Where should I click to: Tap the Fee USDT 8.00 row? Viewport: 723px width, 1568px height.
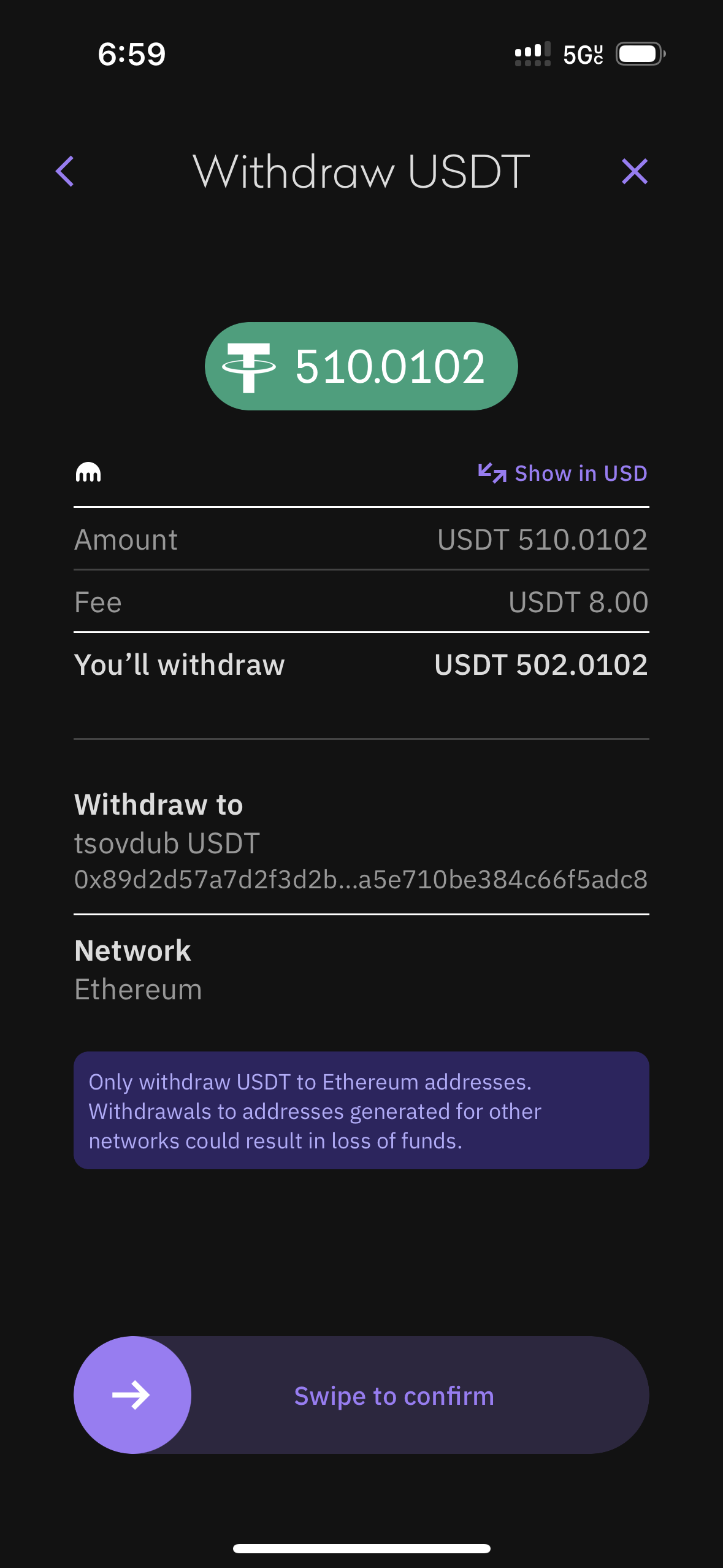[x=361, y=602]
